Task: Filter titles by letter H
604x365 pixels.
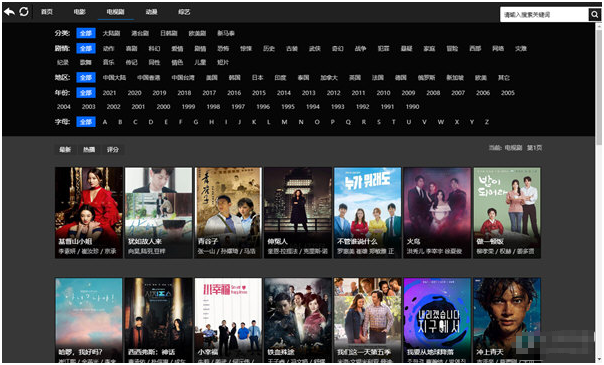Action: pos(211,122)
